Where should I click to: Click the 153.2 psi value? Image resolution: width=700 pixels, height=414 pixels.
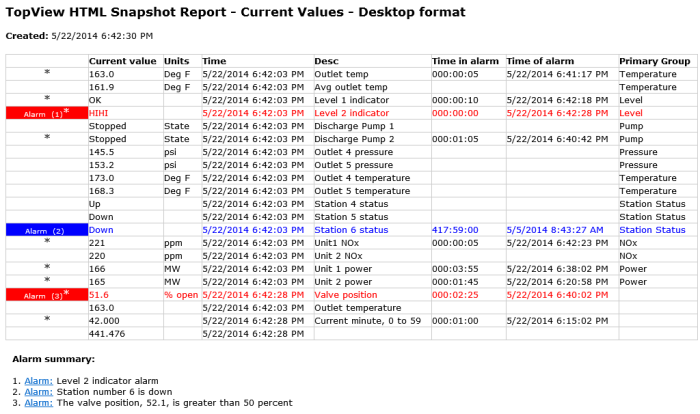click(101, 165)
